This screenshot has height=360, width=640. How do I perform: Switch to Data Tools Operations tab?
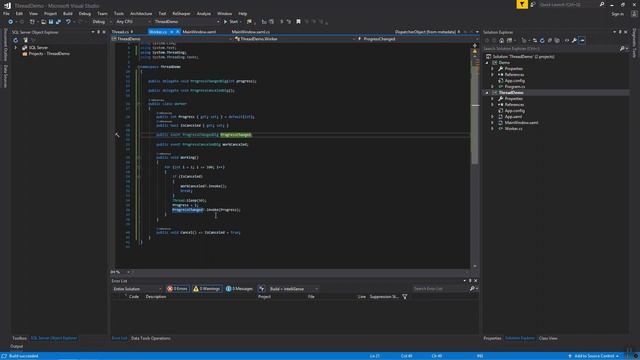(151, 338)
